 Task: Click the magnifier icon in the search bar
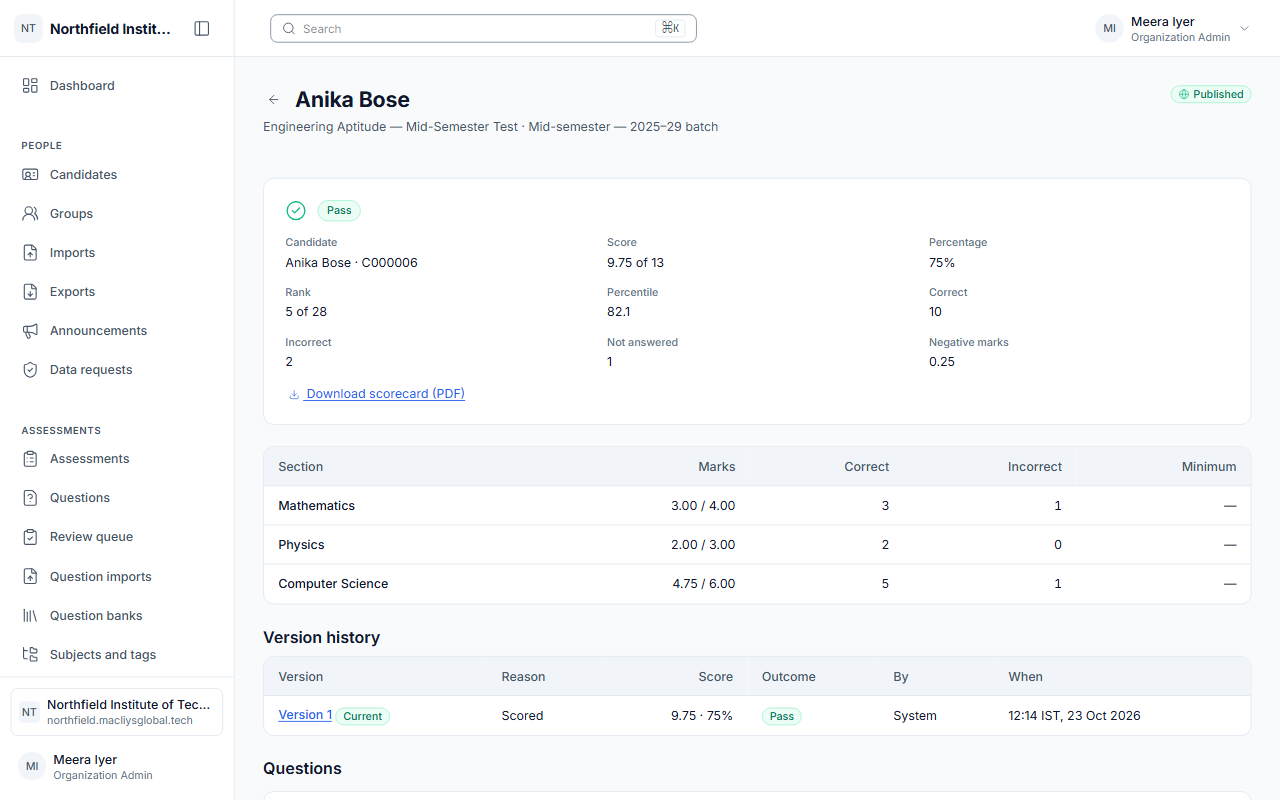click(289, 29)
